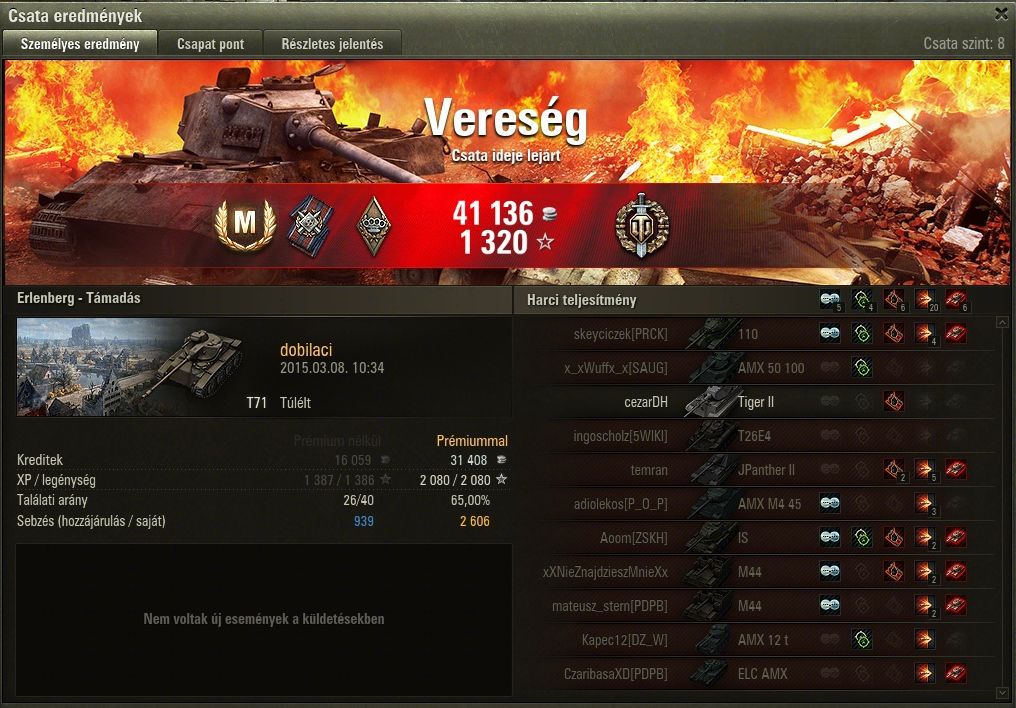Click the damage shots header icon

click(x=925, y=299)
